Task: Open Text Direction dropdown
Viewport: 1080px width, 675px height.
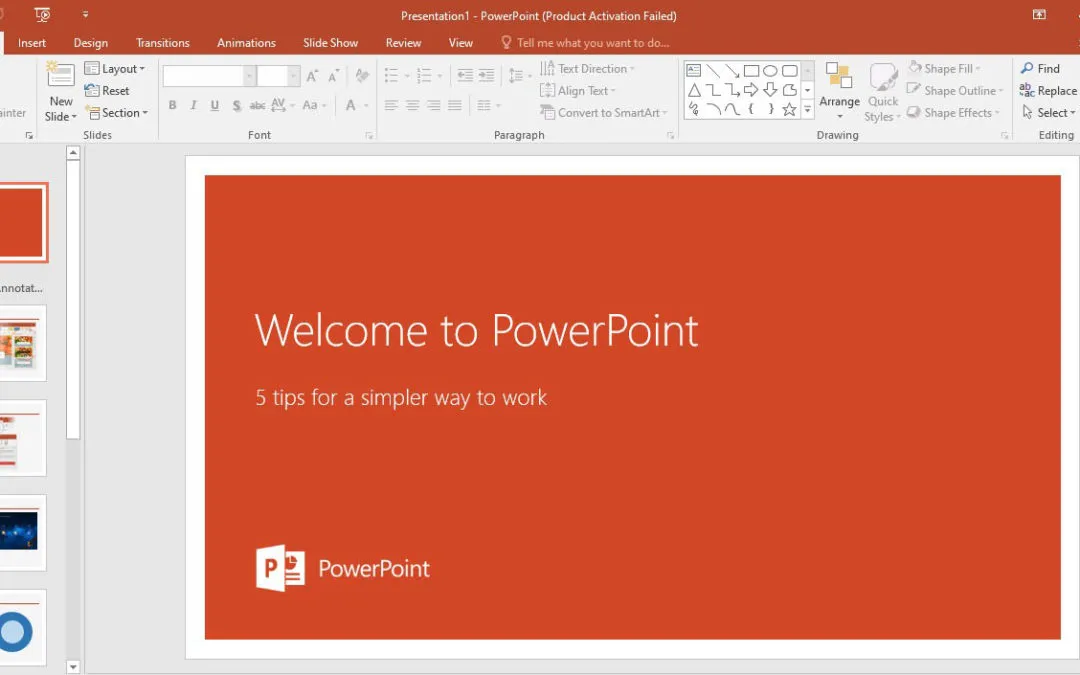Action: (587, 68)
